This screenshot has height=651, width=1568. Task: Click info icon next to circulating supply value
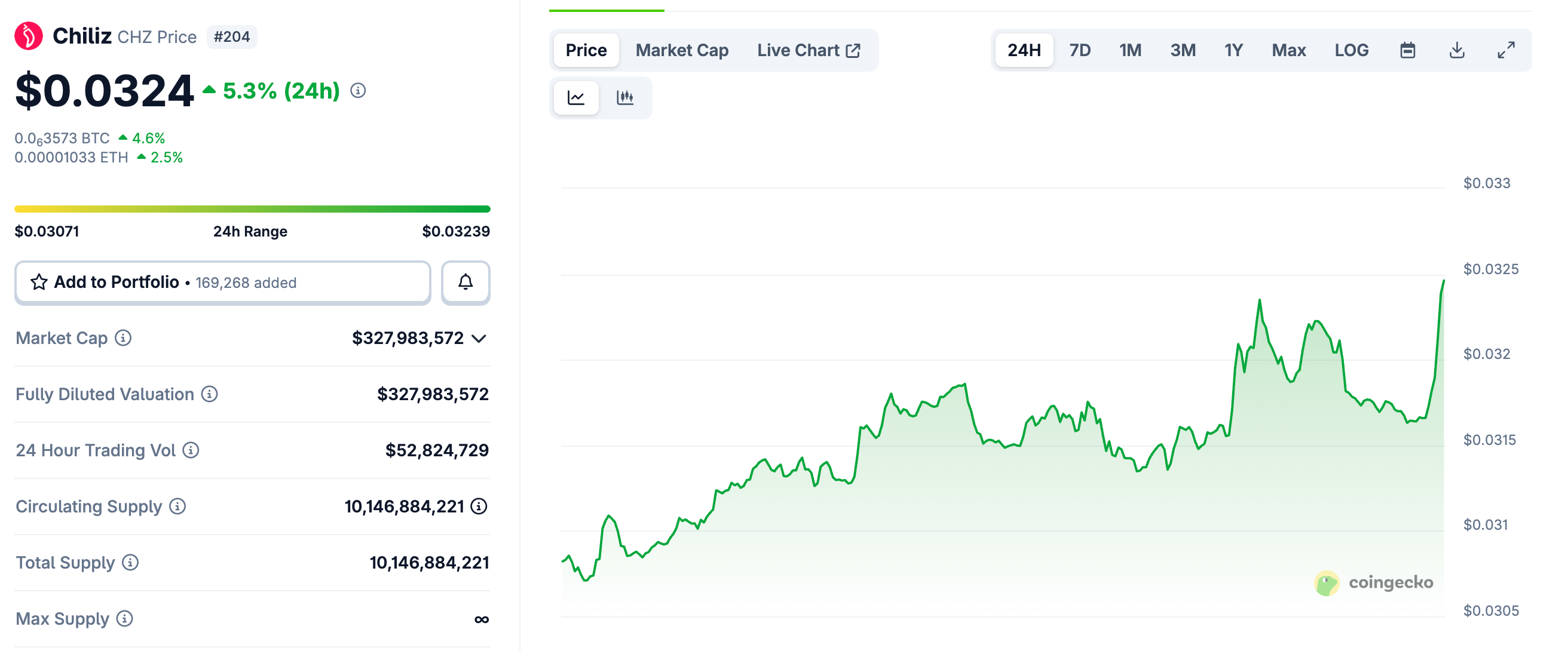click(x=479, y=506)
